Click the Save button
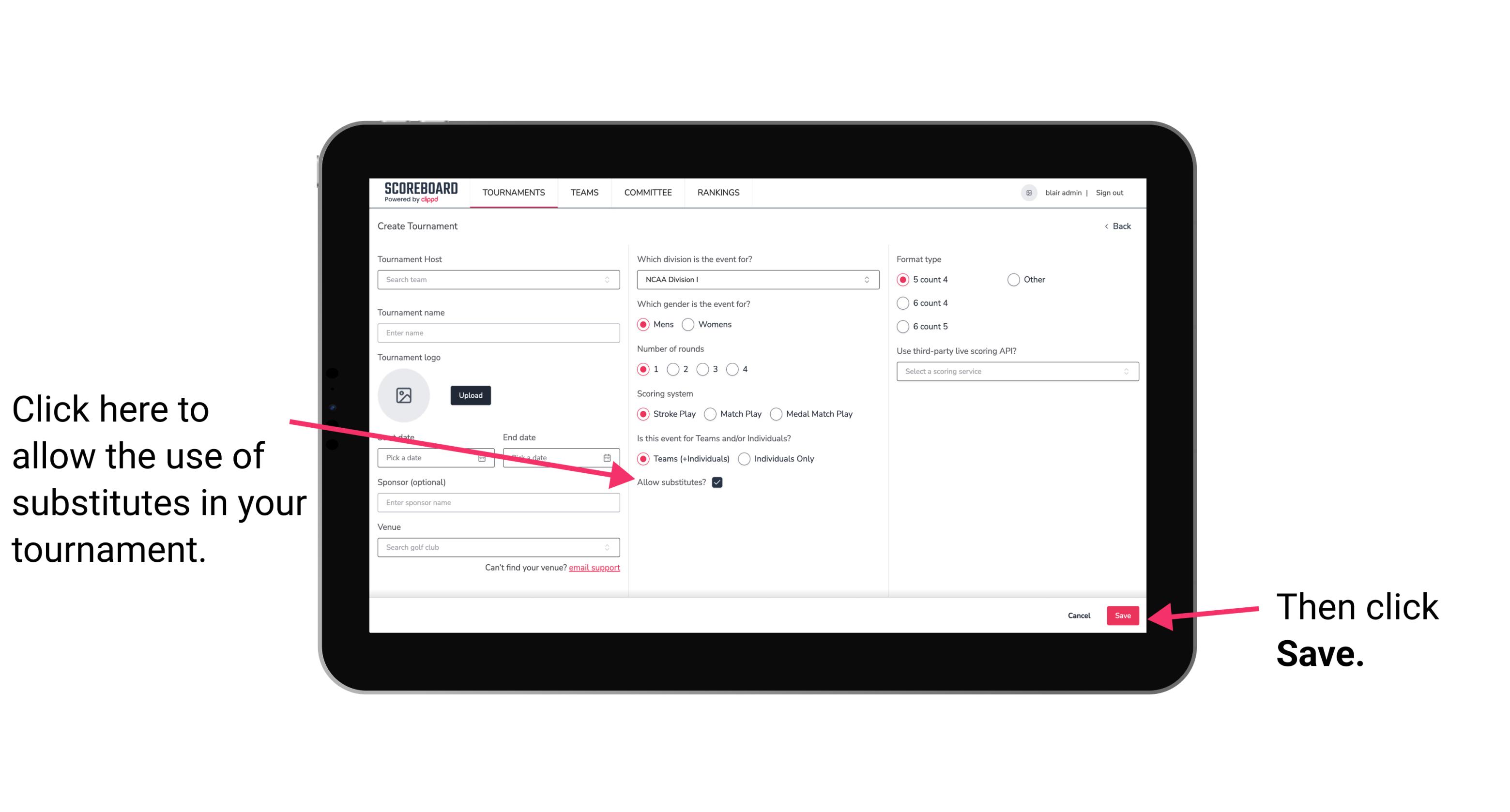Viewport: 1510px width, 812px height. coord(1123,614)
